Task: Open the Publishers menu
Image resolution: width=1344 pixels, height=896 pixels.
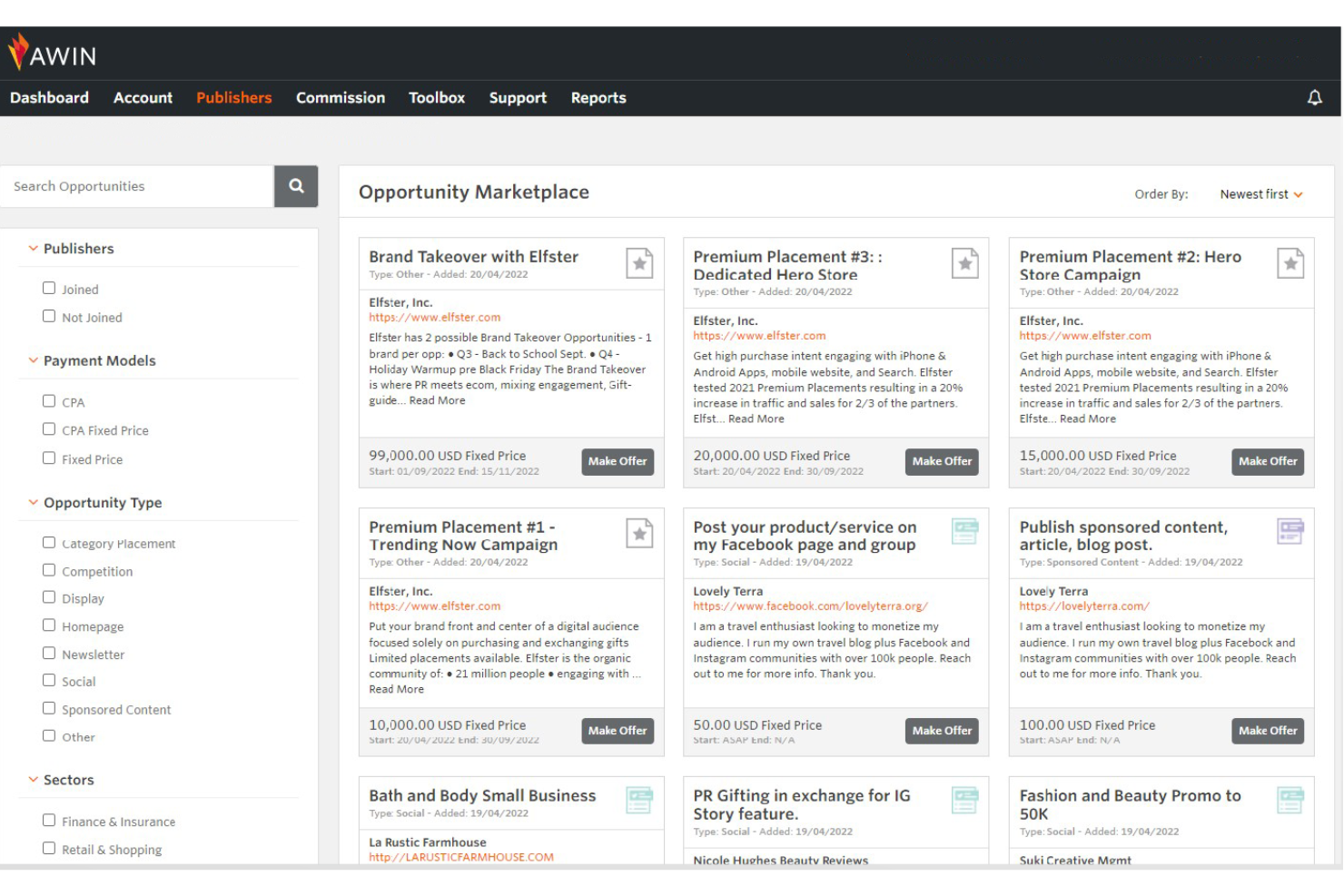Action: pyautogui.click(x=233, y=98)
